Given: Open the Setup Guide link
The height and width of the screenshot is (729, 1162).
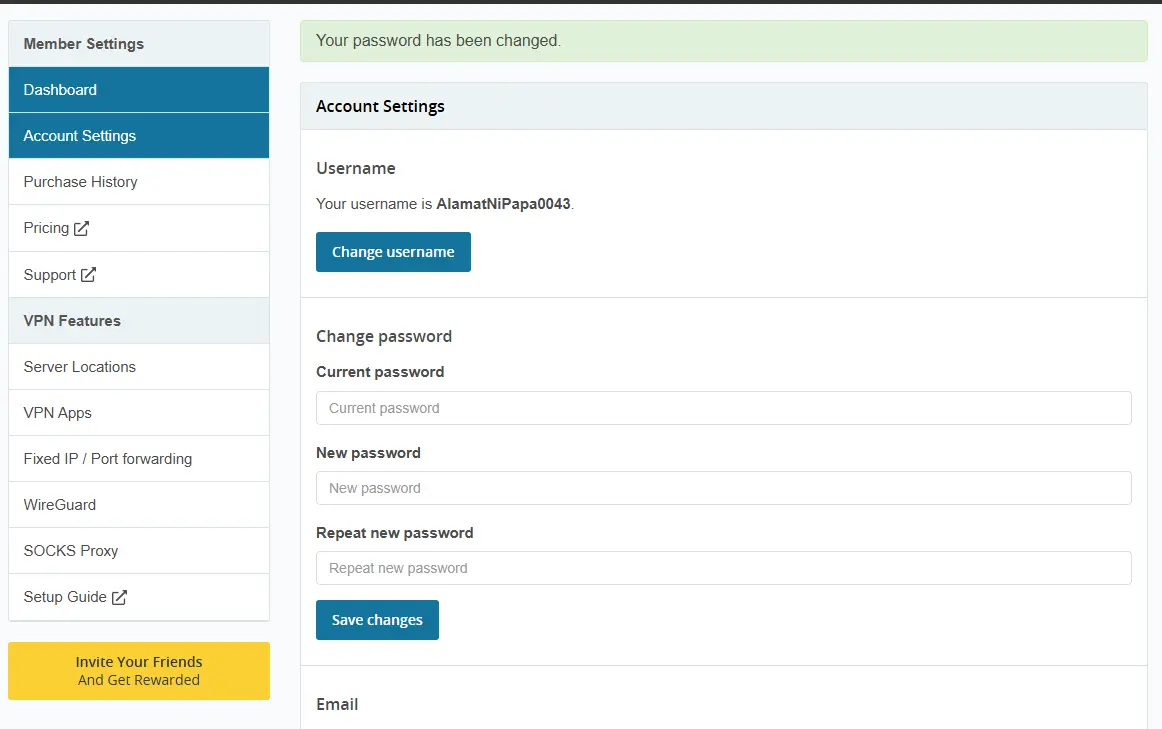Looking at the screenshot, I should tap(139, 597).
